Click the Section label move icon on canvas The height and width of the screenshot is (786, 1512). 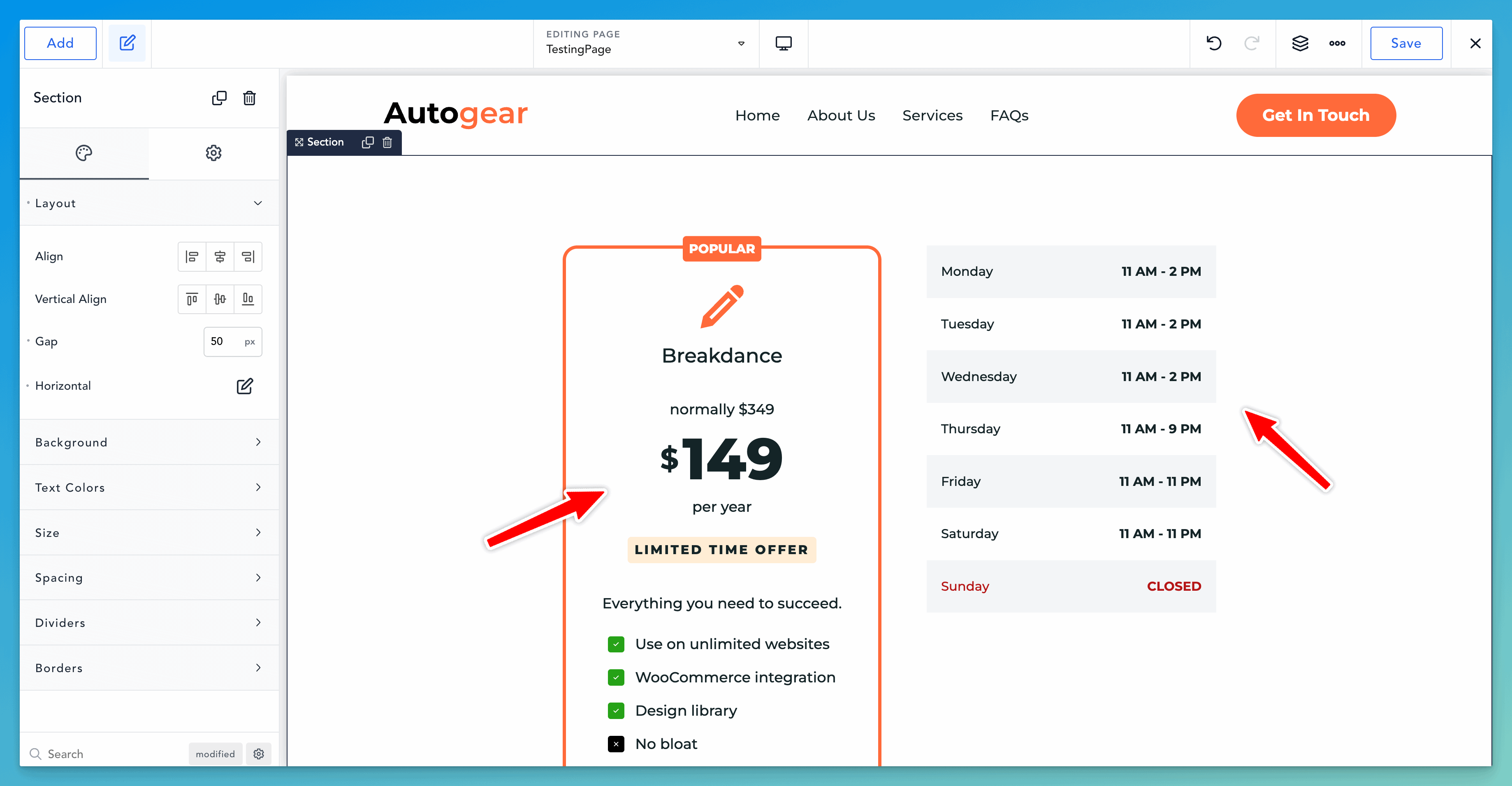pyautogui.click(x=299, y=142)
